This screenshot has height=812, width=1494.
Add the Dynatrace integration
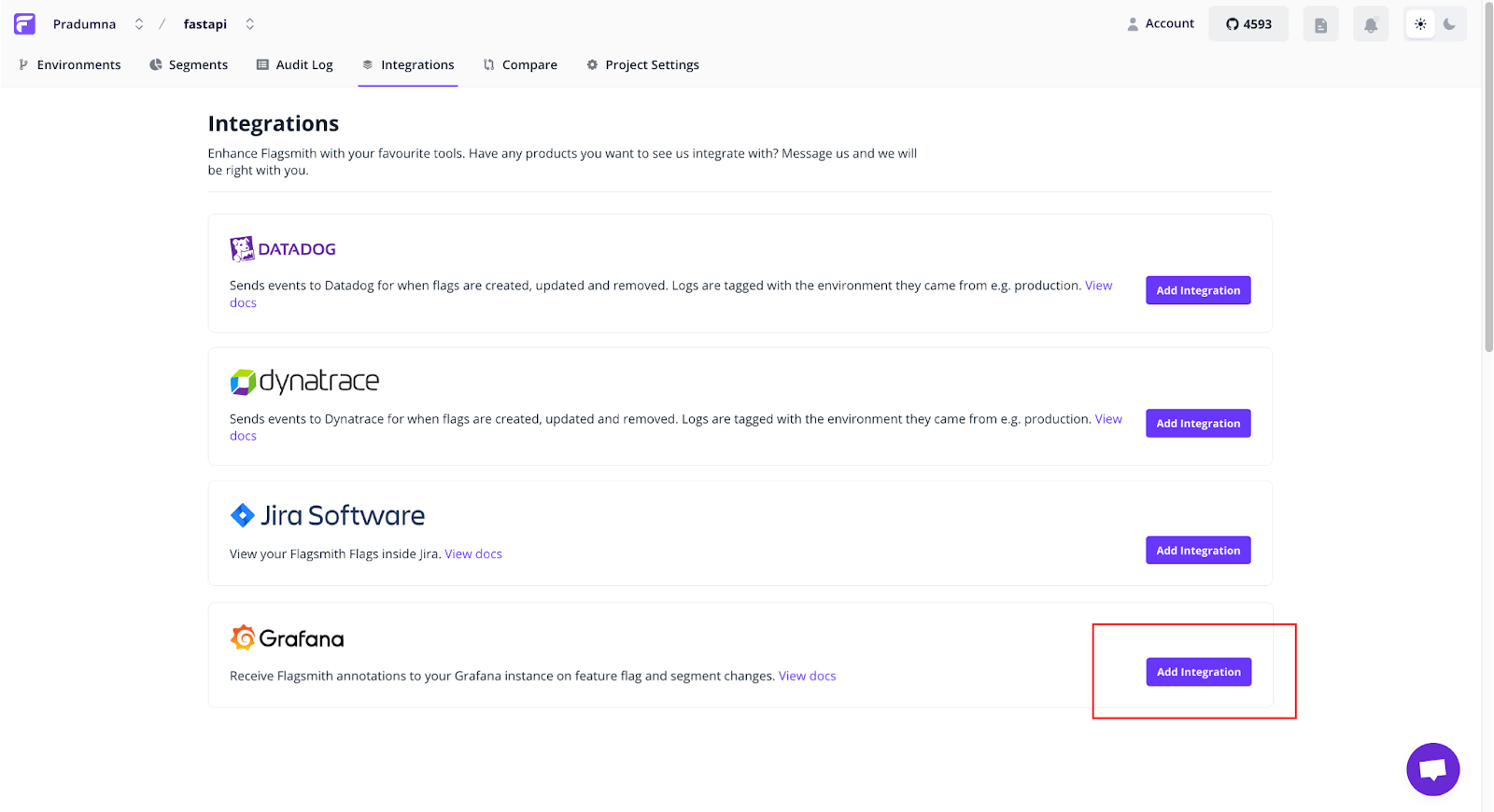[1198, 424]
